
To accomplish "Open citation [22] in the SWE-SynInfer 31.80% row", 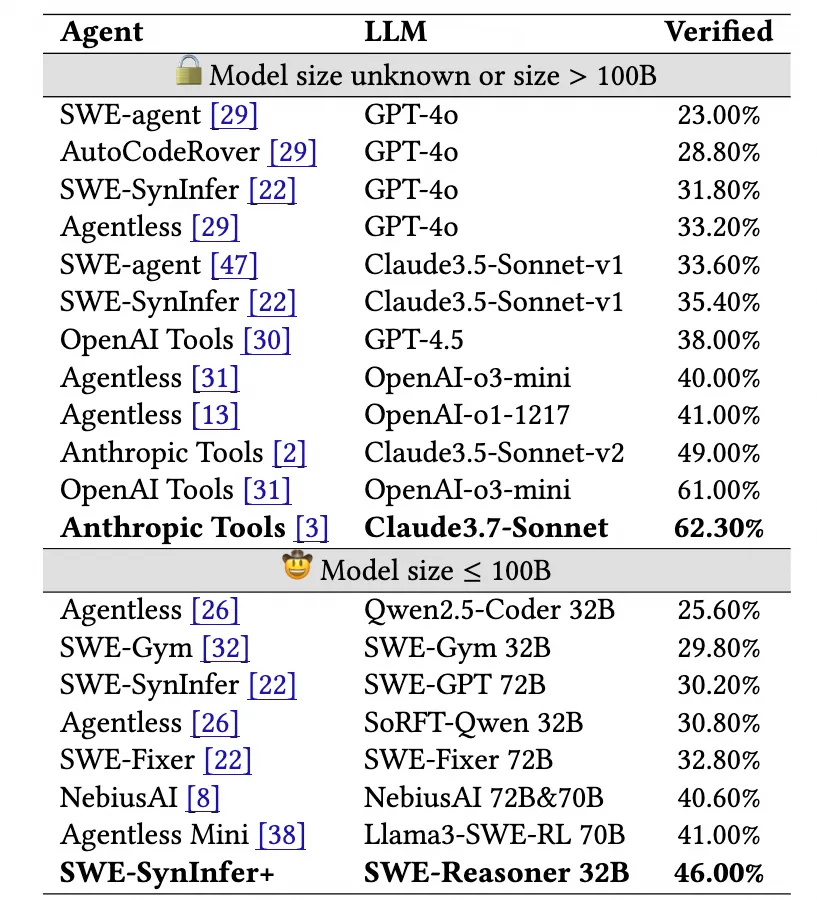I will pos(272,190).
